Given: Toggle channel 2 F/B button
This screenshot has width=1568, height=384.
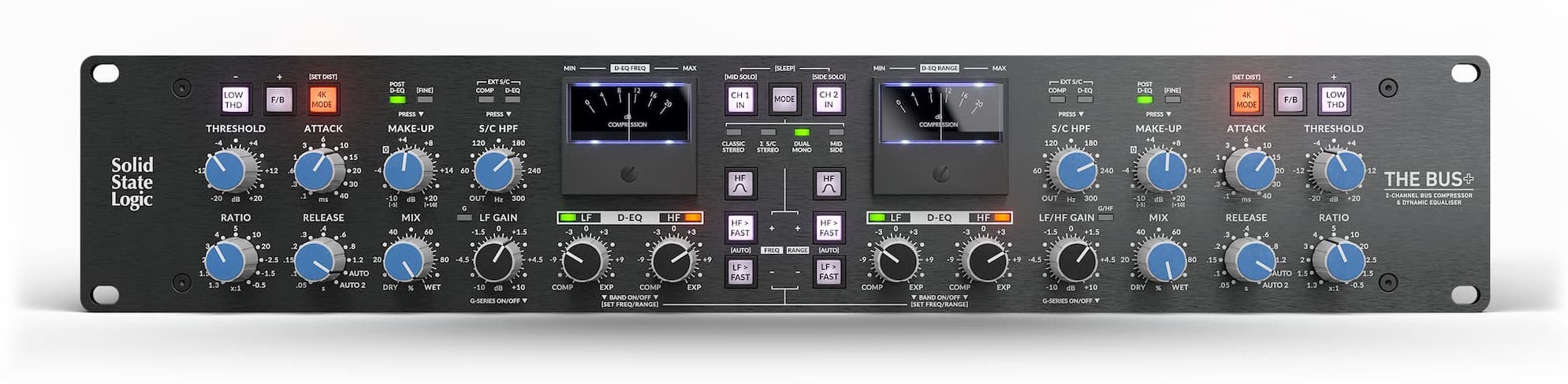Looking at the screenshot, I should tap(1290, 99).
